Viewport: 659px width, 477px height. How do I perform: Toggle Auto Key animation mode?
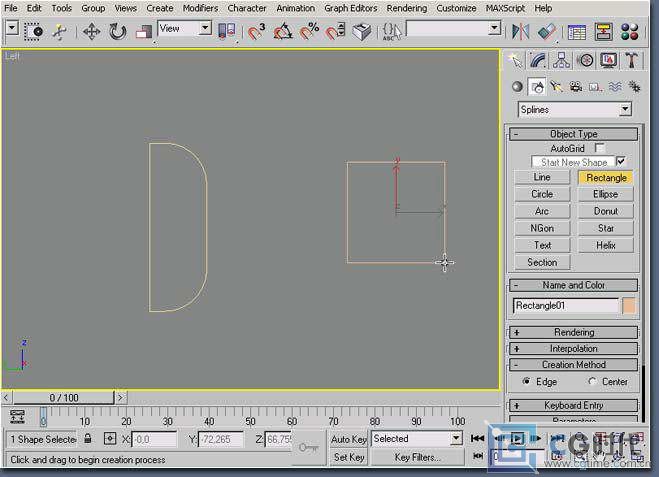point(348,439)
